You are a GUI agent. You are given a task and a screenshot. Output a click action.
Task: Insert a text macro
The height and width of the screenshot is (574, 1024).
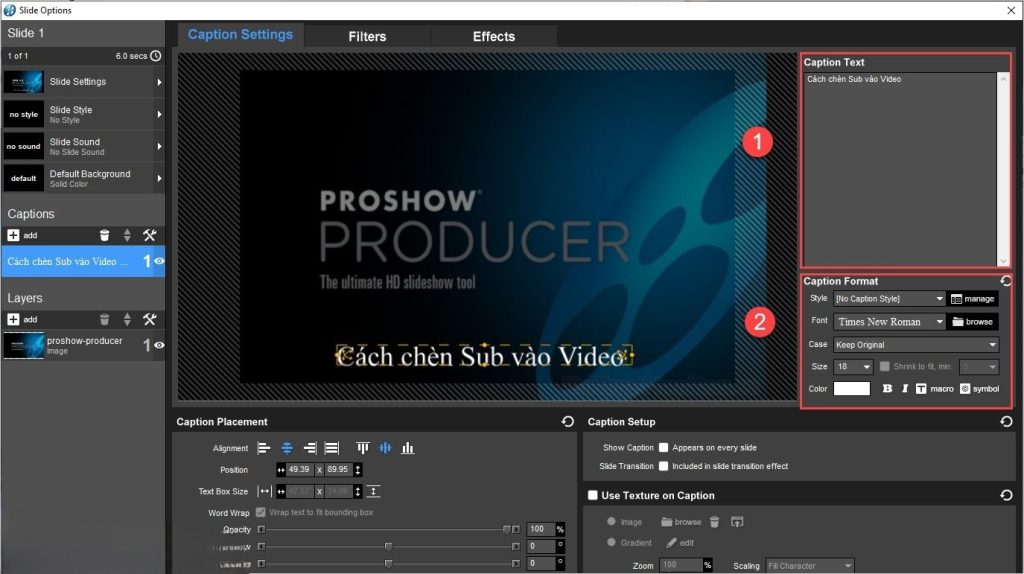(935, 389)
